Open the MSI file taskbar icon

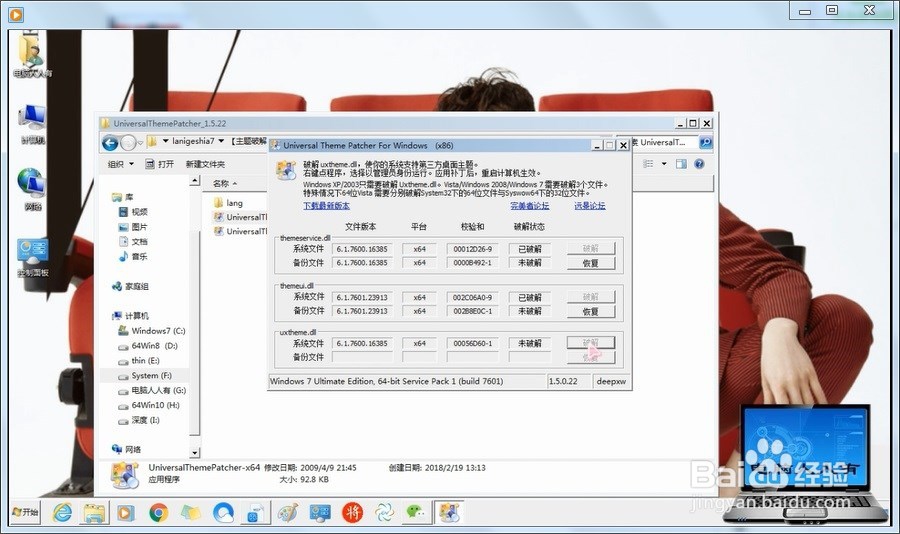(255, 512)
